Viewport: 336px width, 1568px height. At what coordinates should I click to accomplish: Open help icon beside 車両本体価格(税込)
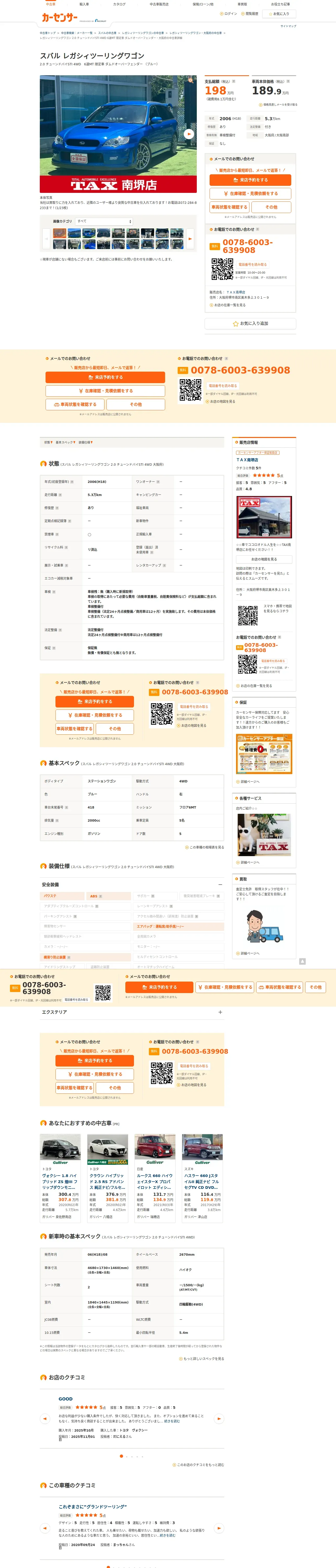click(x=288, y=81)
